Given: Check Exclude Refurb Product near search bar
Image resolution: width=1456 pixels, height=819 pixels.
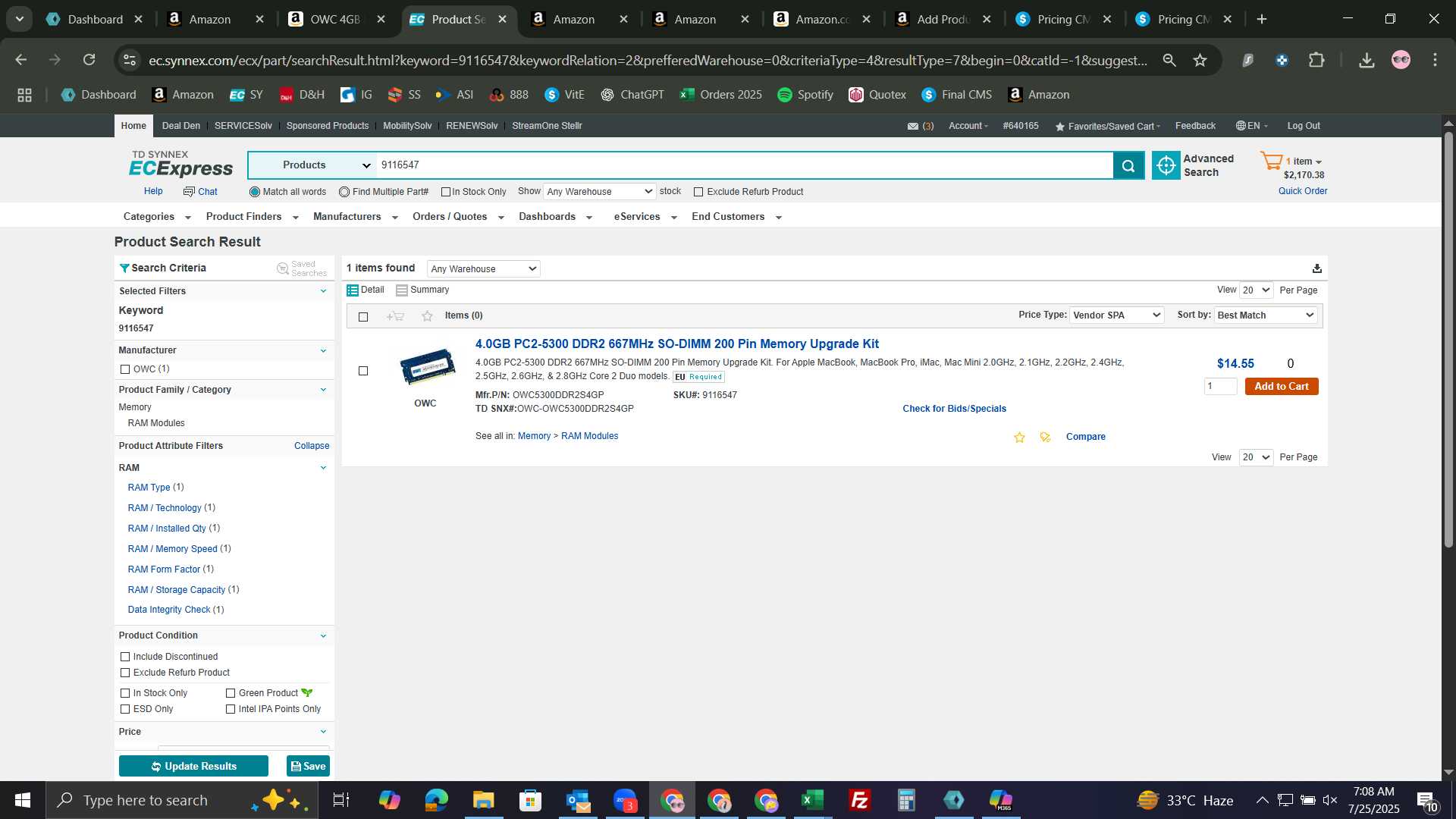Looking at the screenshot, I should click(x=698, y=192).
